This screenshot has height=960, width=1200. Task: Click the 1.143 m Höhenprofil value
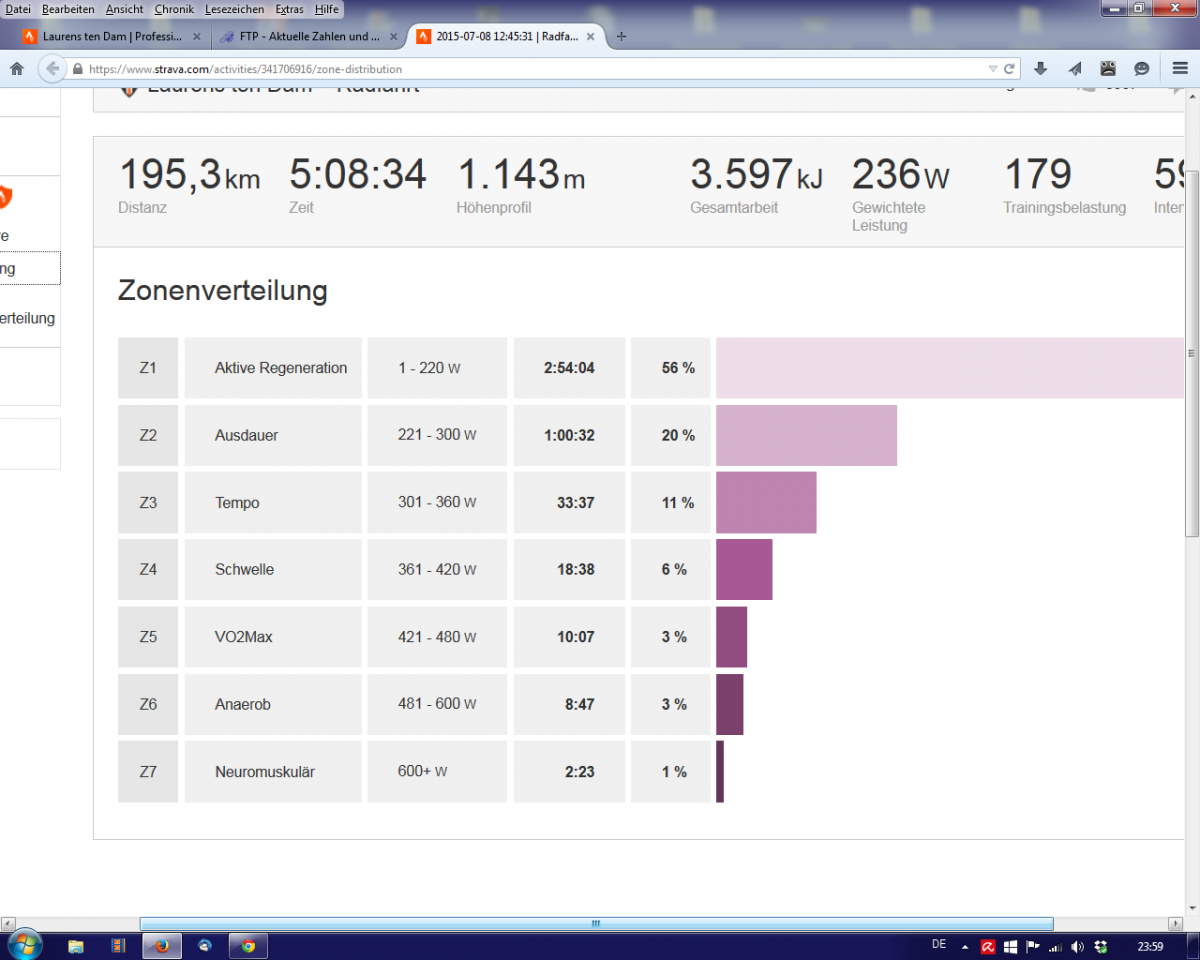point(521,175)
